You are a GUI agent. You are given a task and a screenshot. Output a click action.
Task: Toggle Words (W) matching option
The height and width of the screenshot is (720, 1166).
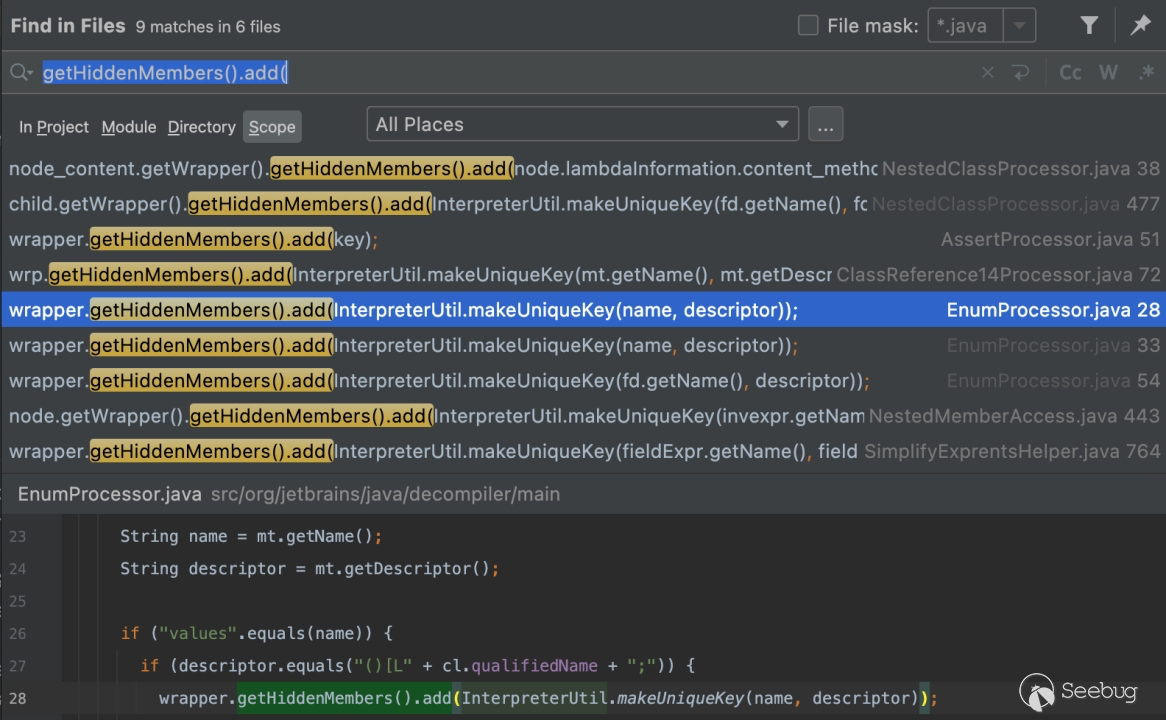point(1108,73)
